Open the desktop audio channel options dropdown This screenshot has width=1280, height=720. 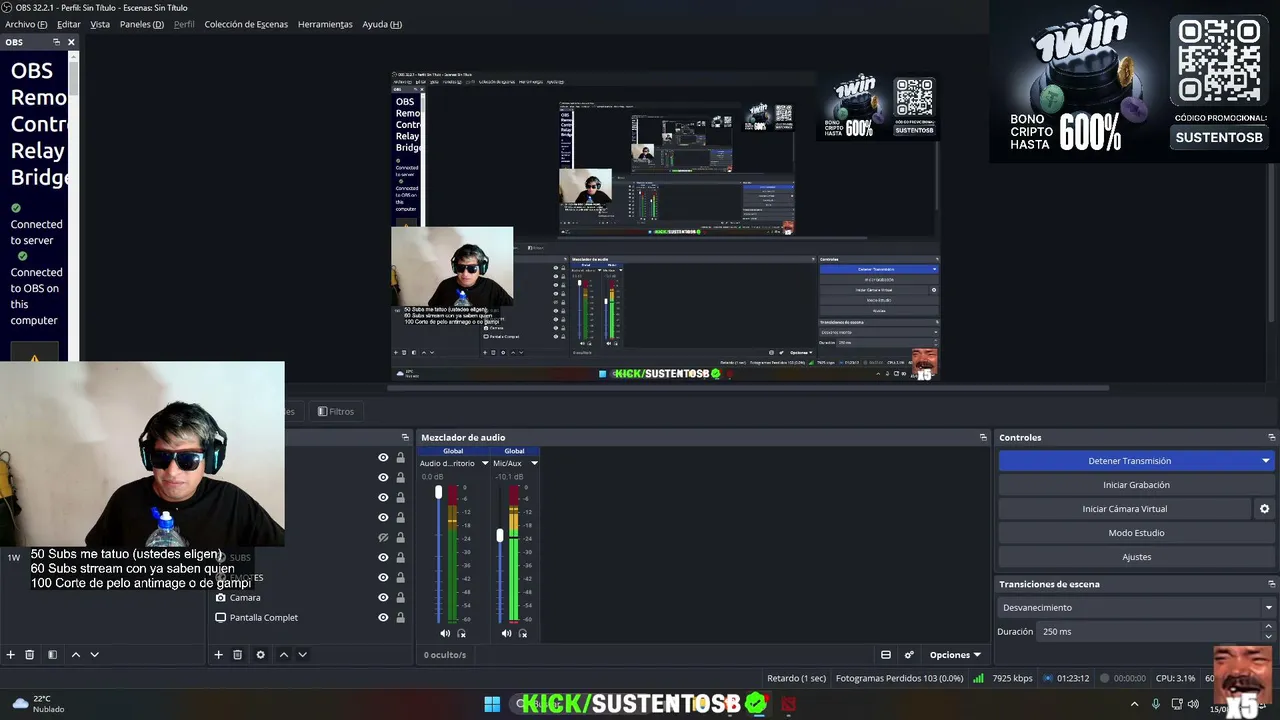point(485,463)
